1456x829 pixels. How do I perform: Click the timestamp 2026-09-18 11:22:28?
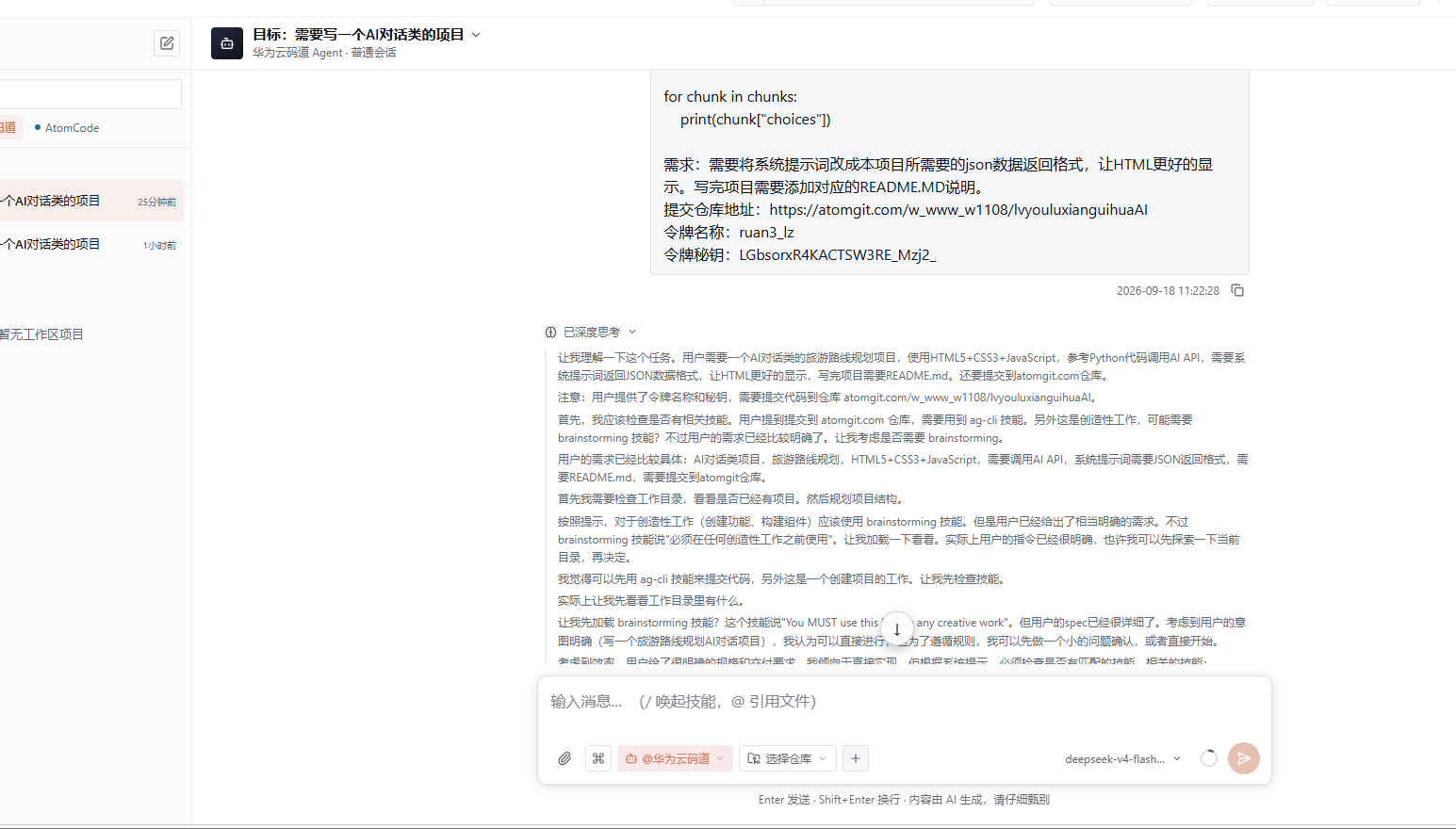click(x=1168, y=291)
